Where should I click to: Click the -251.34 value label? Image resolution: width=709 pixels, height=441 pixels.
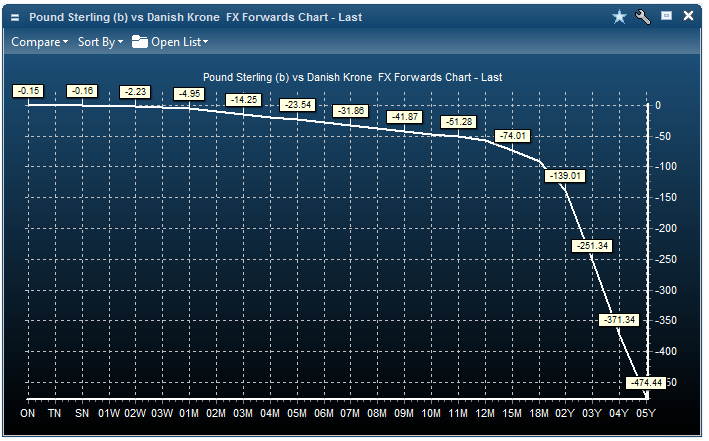pyautogui.click(x=592, y=245)
